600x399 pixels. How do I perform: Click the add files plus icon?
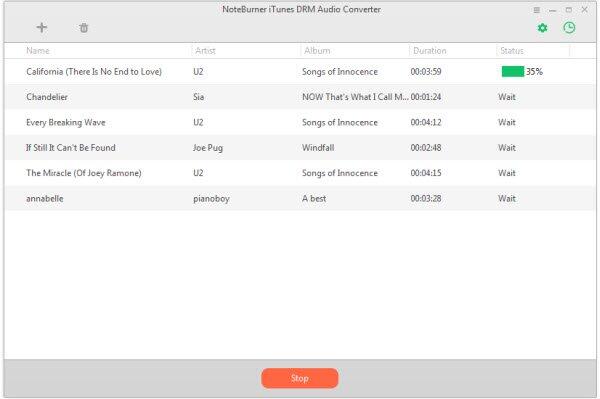[x=42, y=28]
